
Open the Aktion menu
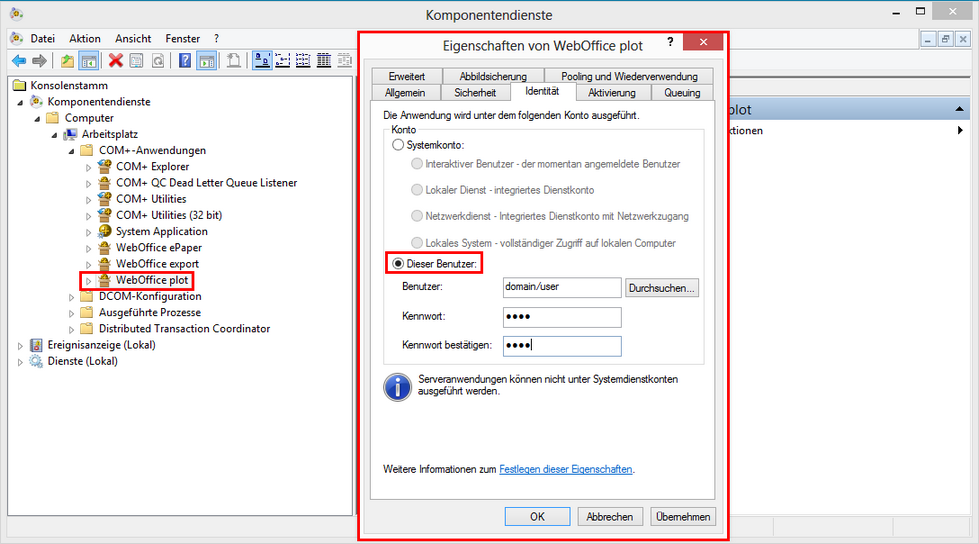point(85,39)
